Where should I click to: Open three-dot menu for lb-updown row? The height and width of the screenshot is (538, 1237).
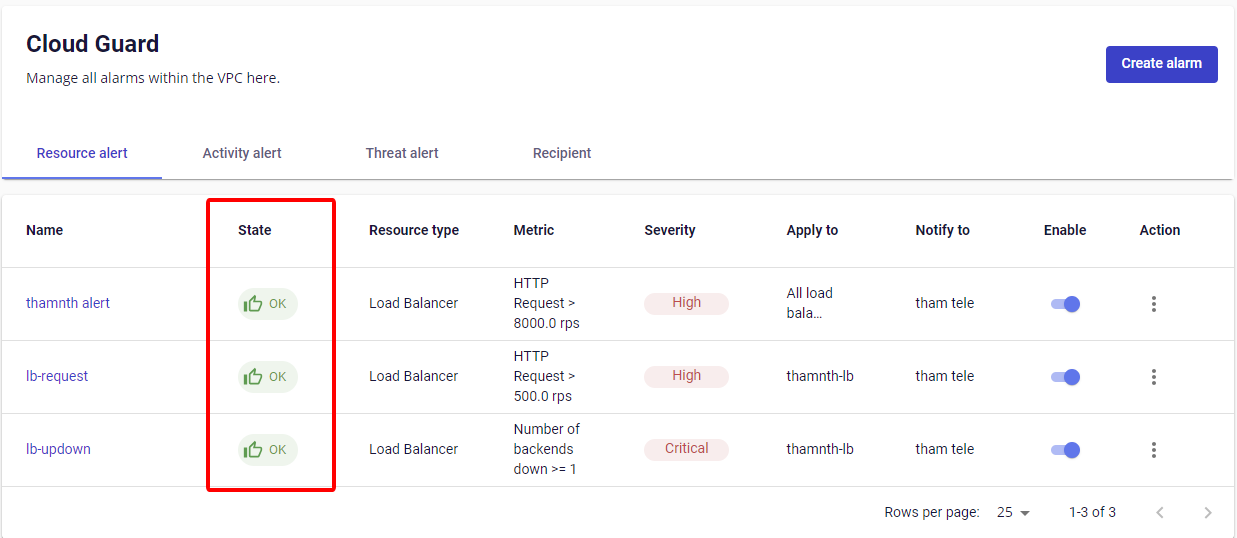(1153, 450)
